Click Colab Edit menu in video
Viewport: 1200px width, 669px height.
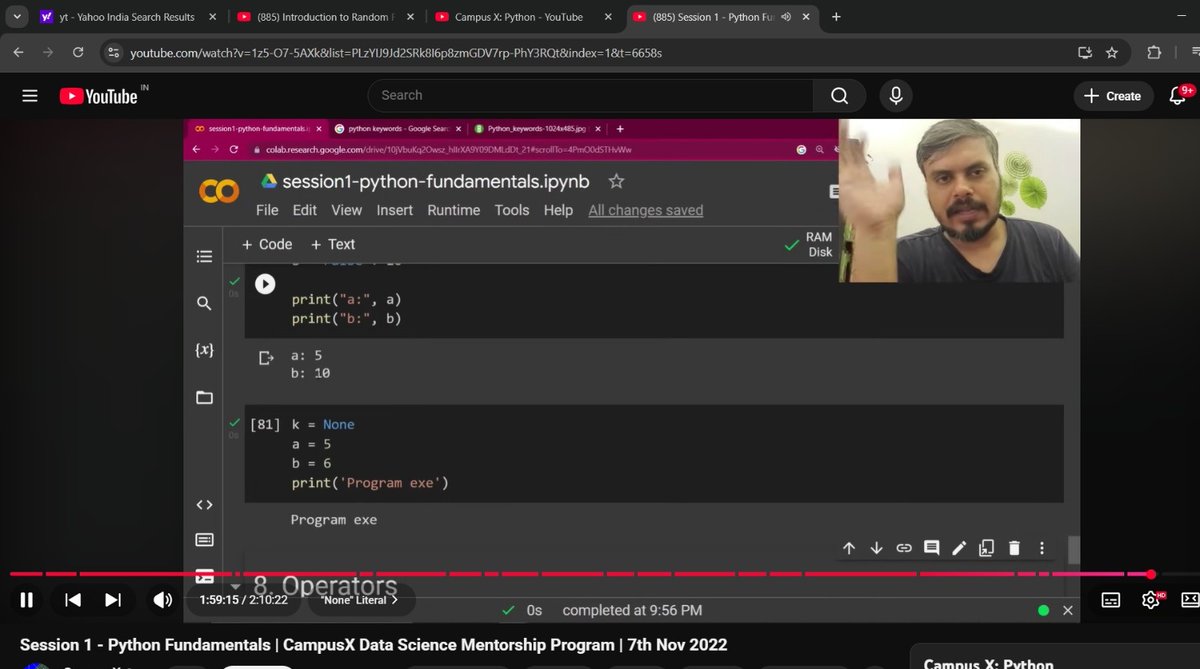tap(305, 210)
